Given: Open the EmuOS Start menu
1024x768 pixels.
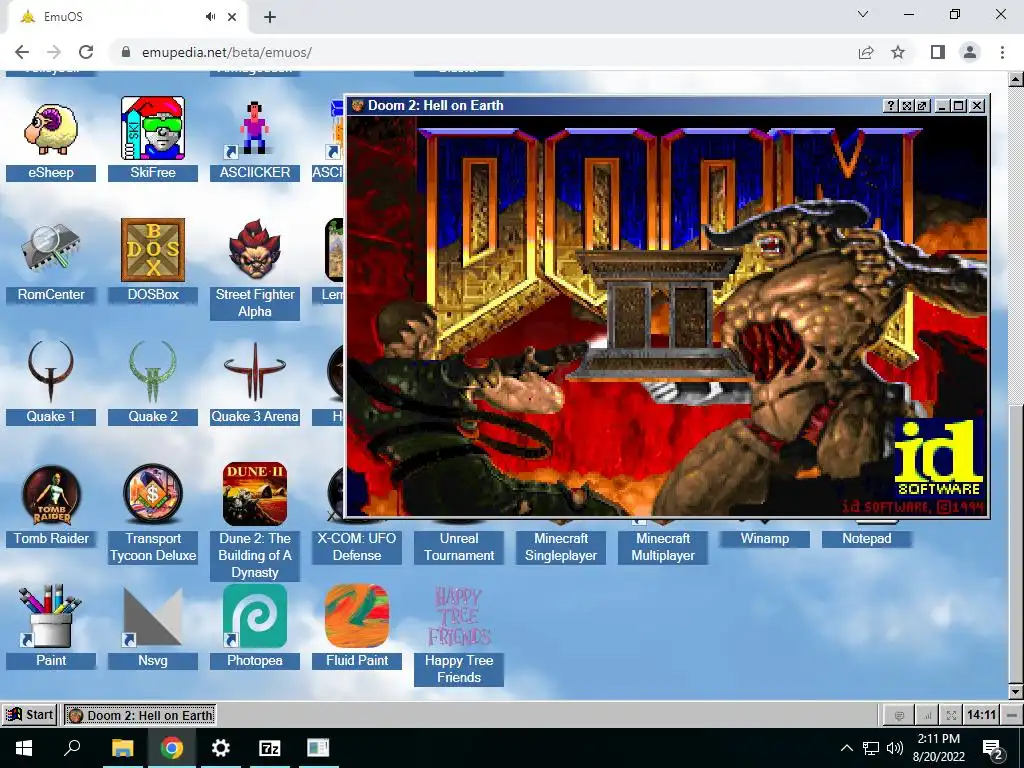Looking at the screenshot, I should (x=29, y=715).
